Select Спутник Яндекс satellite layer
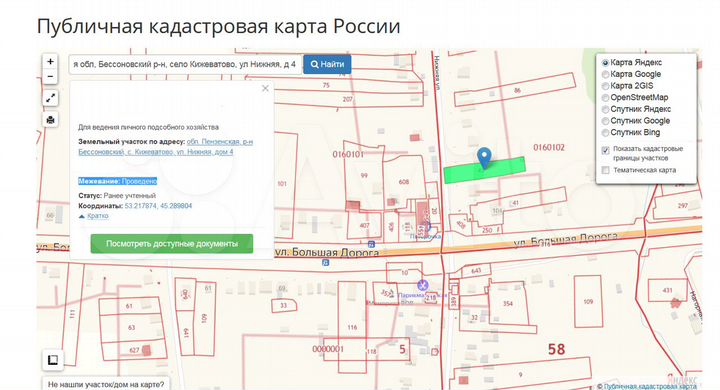Image resolution: width=720 pixels, height=390 pixels. pos(605,109)
